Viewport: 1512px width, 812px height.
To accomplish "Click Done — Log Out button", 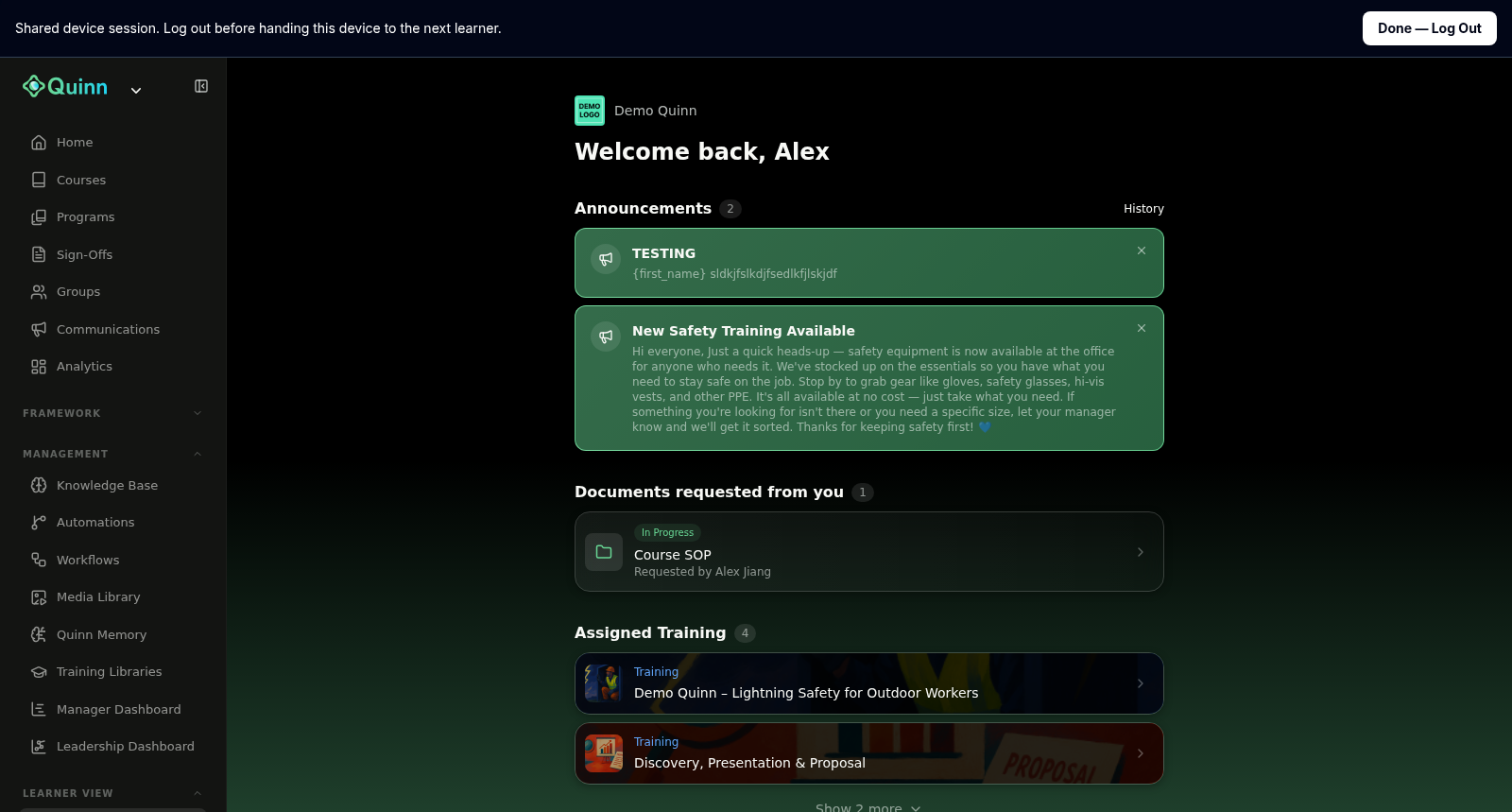I will coord(1429,28).
